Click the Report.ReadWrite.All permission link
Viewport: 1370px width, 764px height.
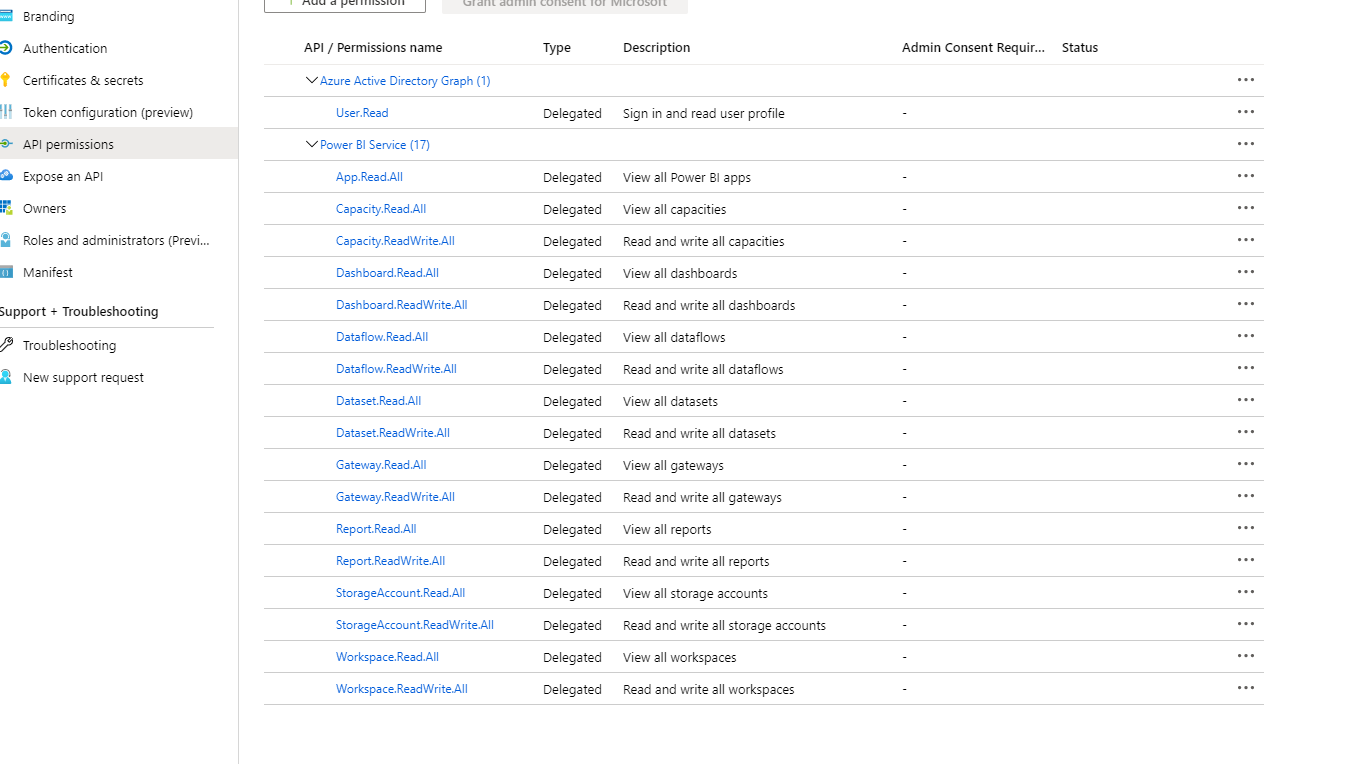click(390, 561)
